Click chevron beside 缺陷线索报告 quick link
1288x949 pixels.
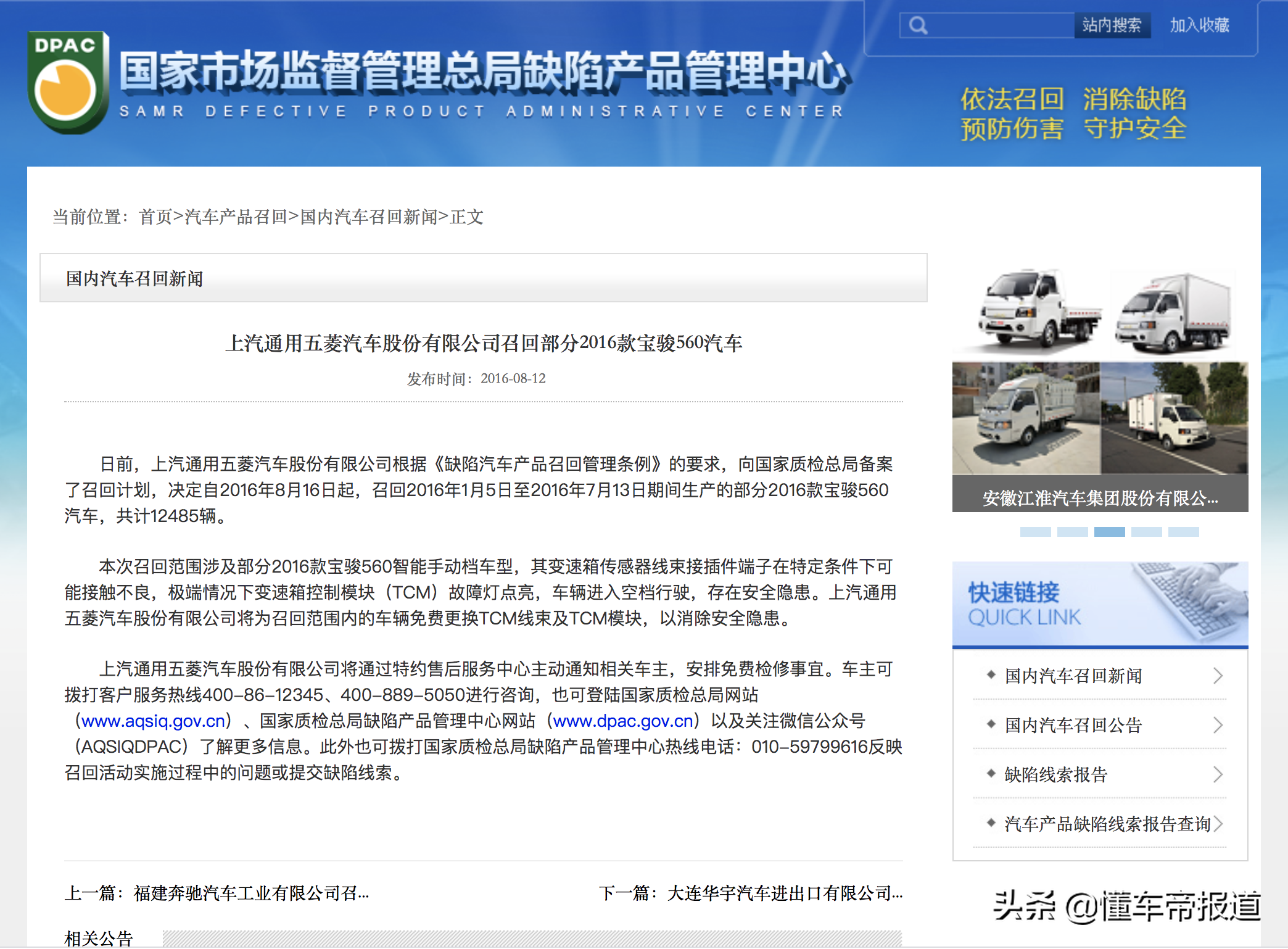(x=1218, y=774)
